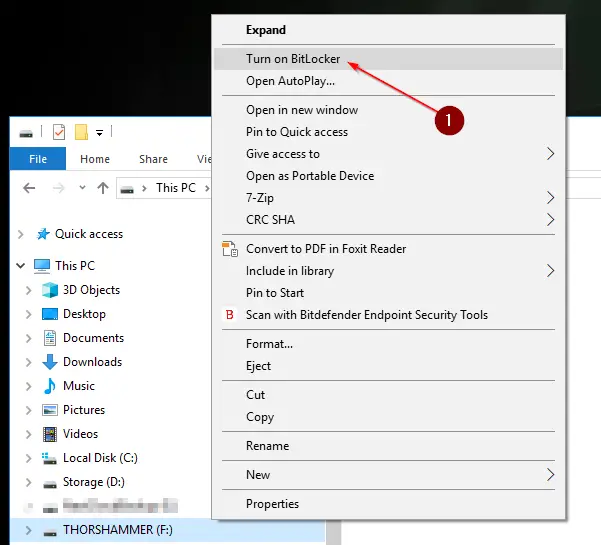601x545 pixels.
Task: Choose Convert to PDF in Foxit Reader
Action: click(x=388, y=249)
